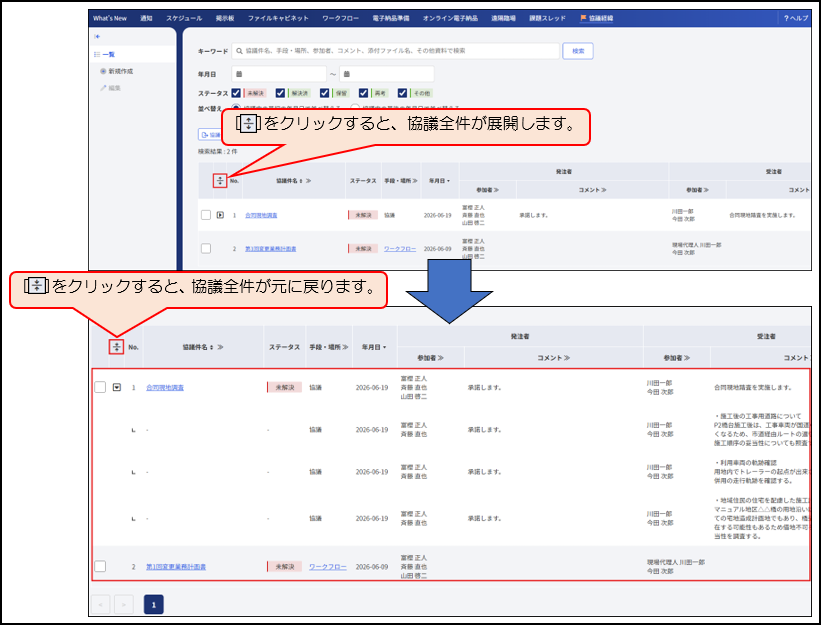Click collapse-all icon in lower table header
This screenshot has width=821, height=625.
[116, 347]
